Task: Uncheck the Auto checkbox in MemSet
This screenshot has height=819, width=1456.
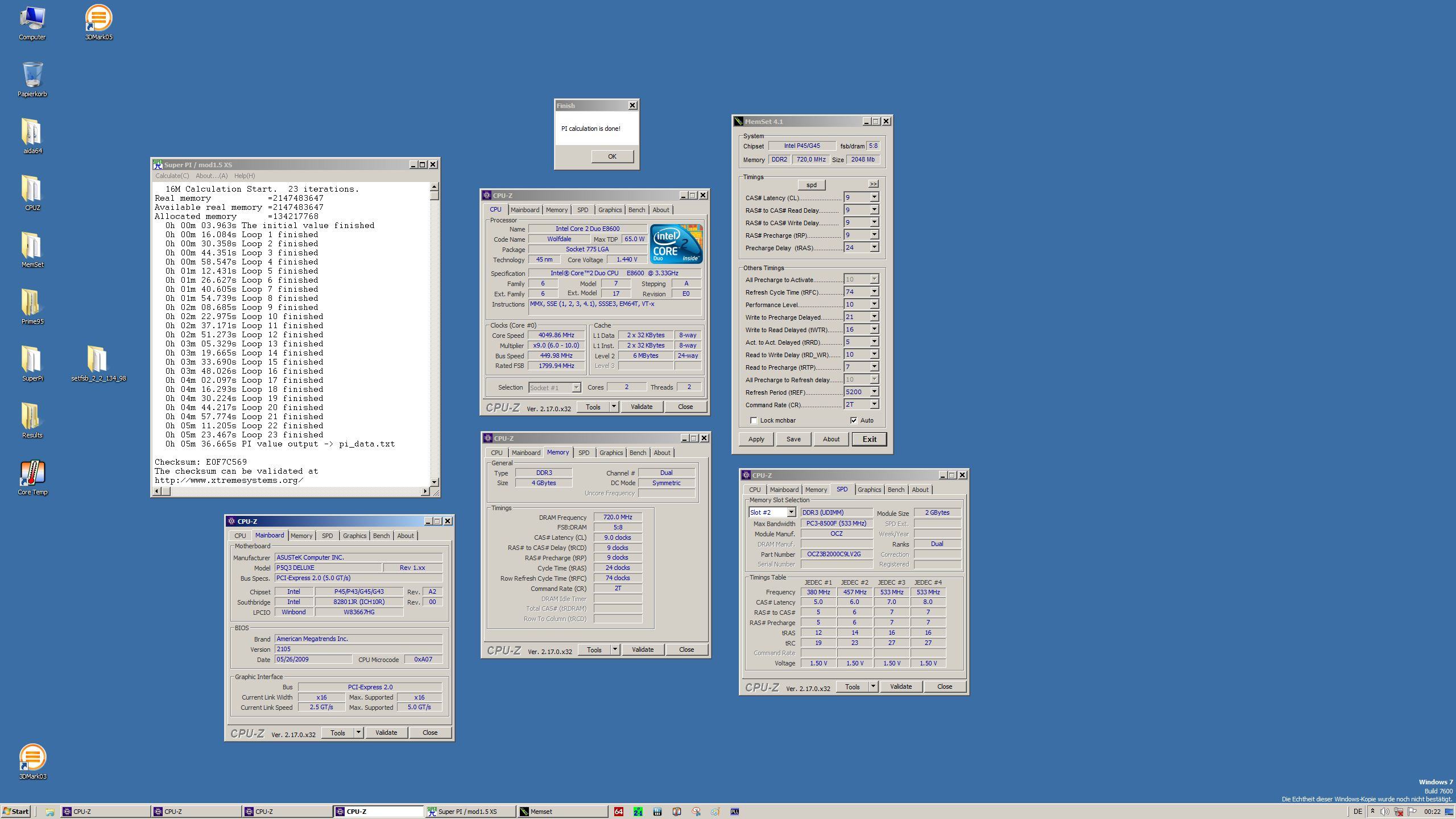Action: tap(854, 420)
